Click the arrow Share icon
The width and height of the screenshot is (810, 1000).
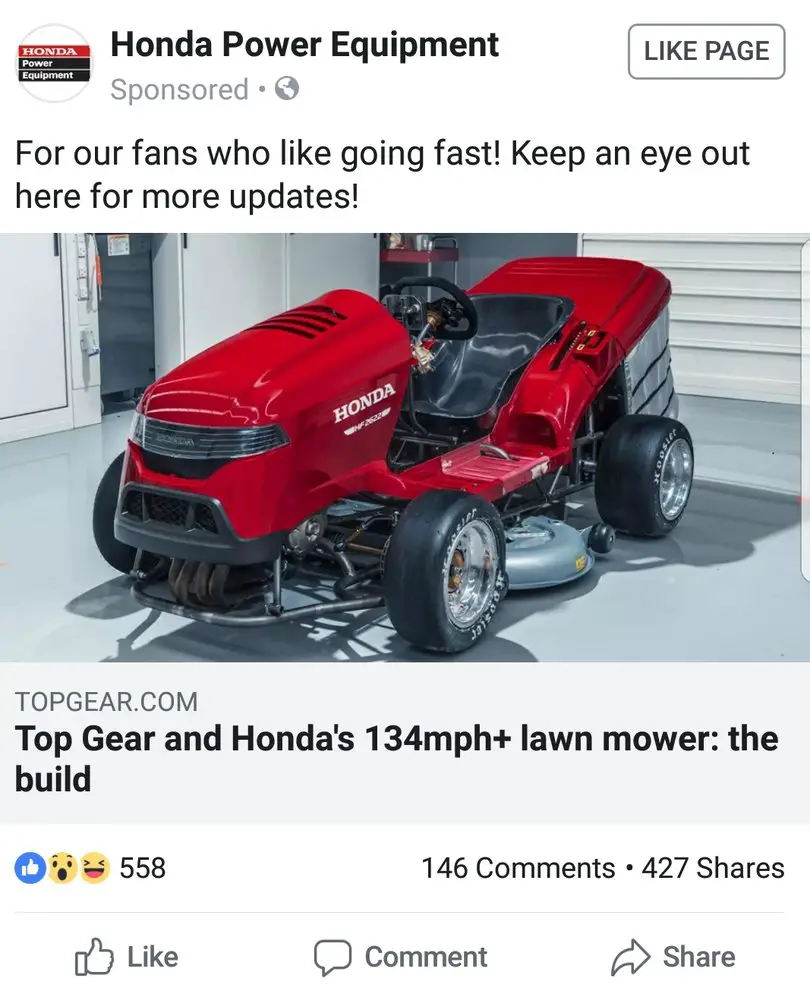pos(630,957)
